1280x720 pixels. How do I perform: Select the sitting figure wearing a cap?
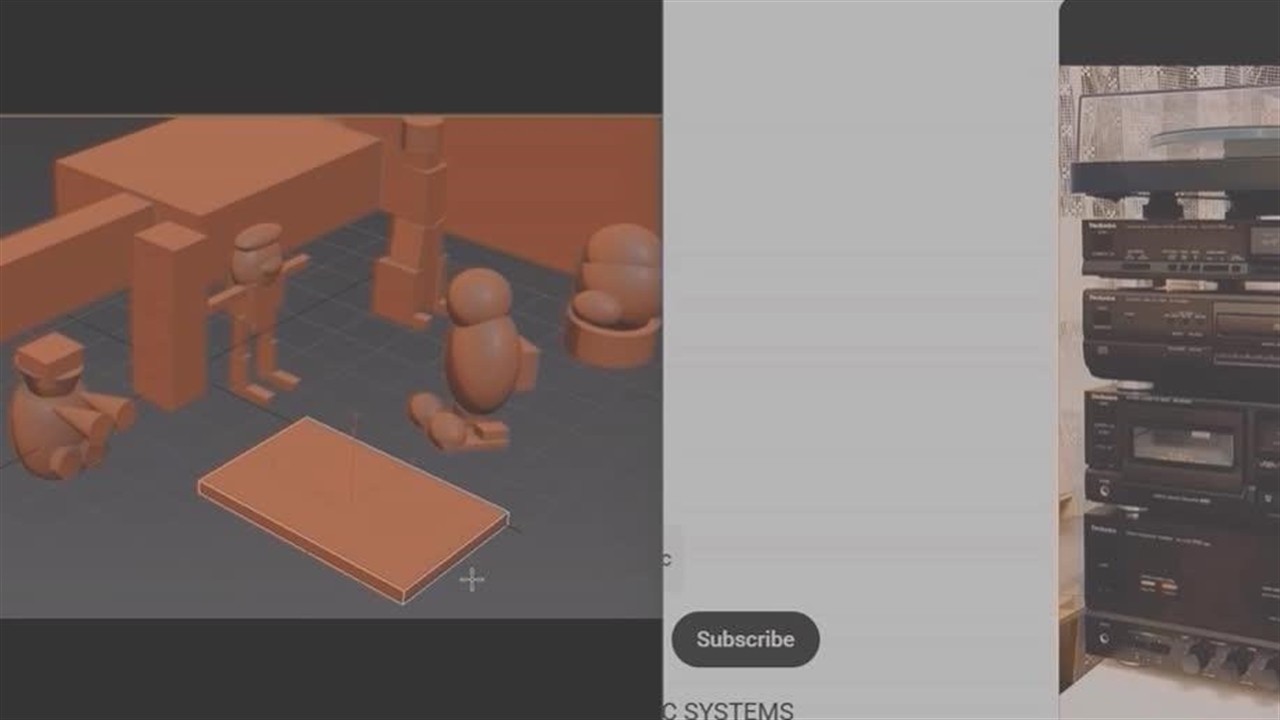coord(60,410)
